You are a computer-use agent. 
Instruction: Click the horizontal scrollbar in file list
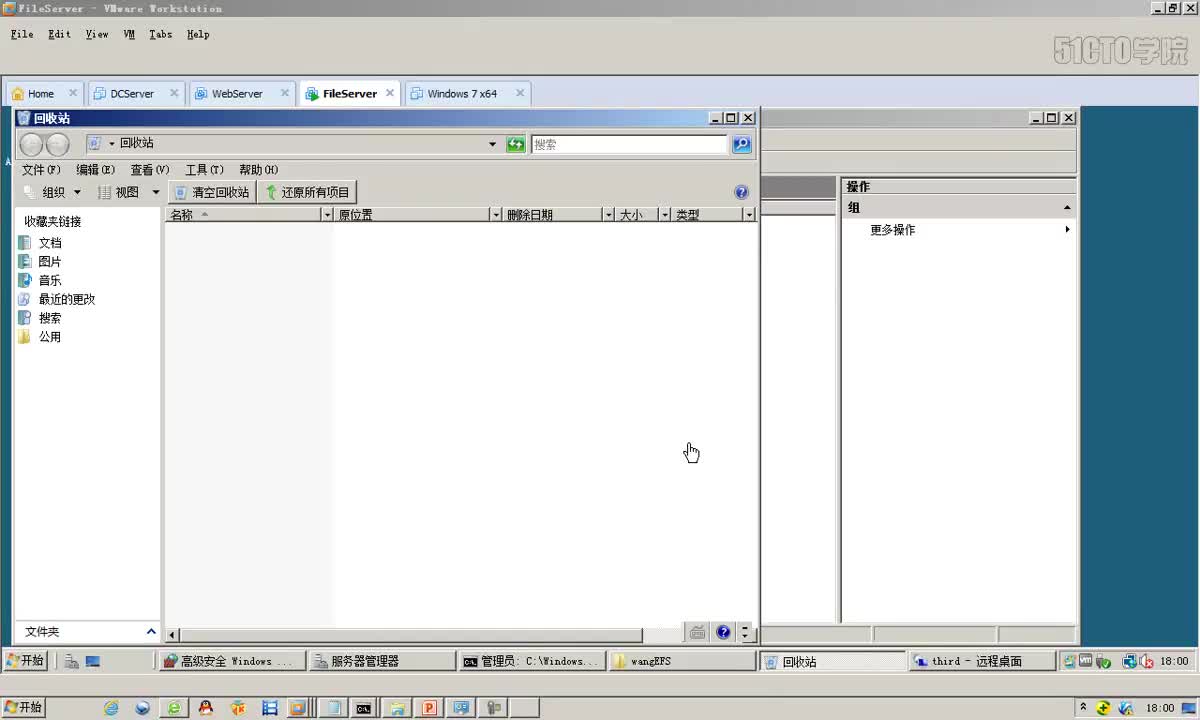(x=410, y=635)
